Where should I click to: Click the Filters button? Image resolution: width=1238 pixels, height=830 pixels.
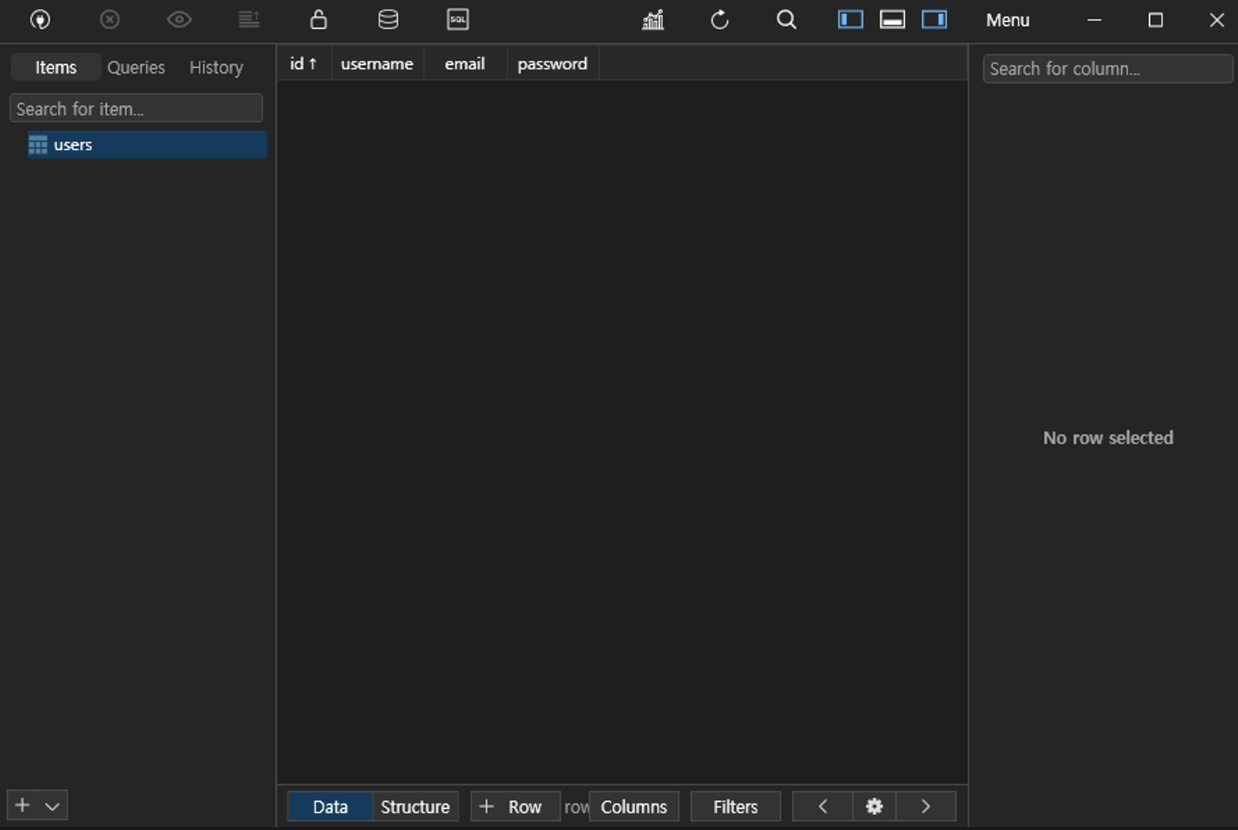735,807
